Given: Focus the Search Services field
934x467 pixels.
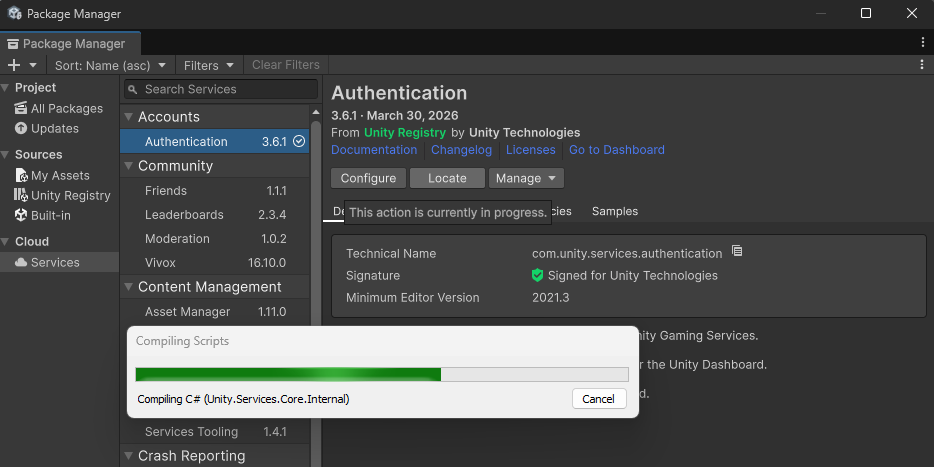Looking at the screenshot, I should [221, 89].
